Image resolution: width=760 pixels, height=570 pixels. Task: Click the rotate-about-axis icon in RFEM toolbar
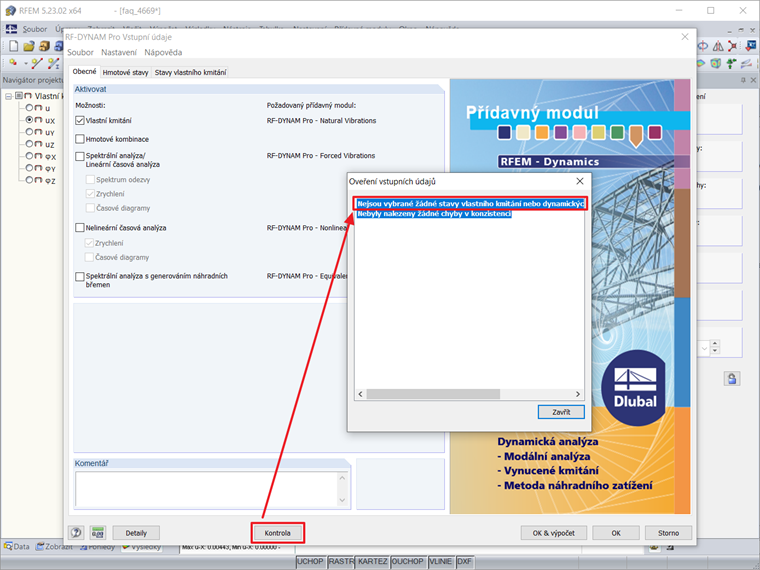tap(702, 46)
